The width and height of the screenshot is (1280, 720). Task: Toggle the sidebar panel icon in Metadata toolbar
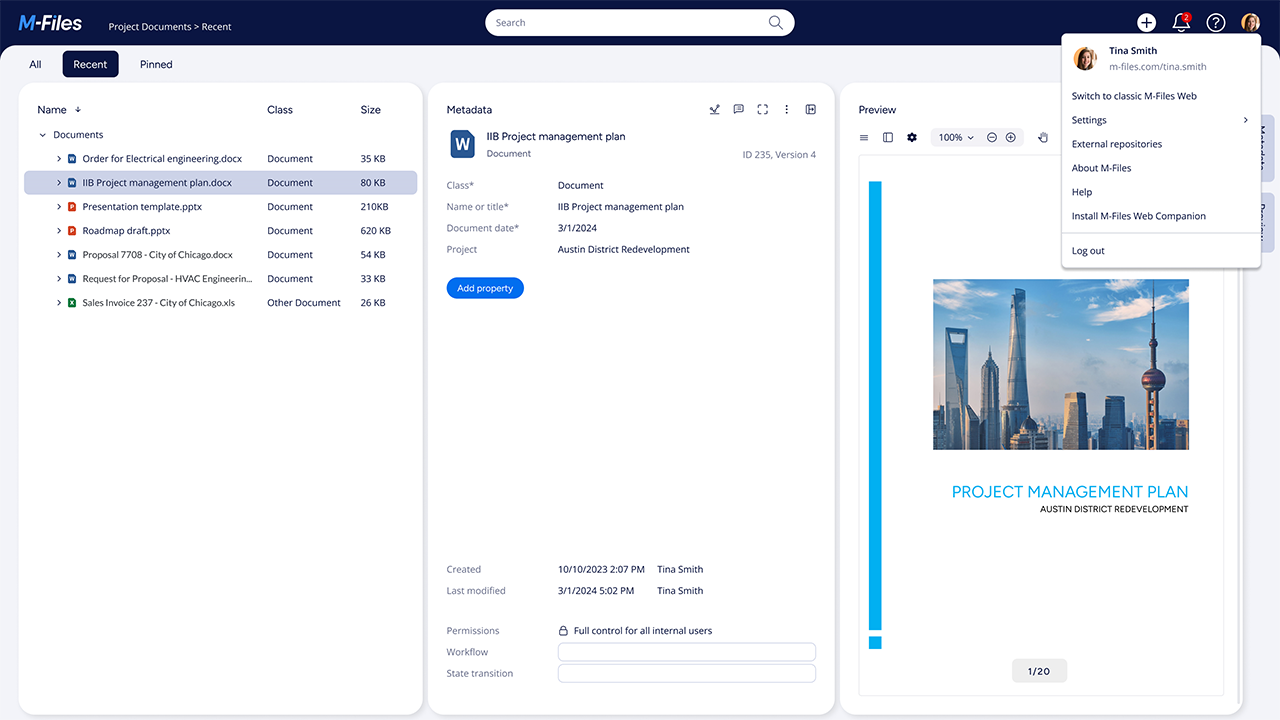coord(810,109)
